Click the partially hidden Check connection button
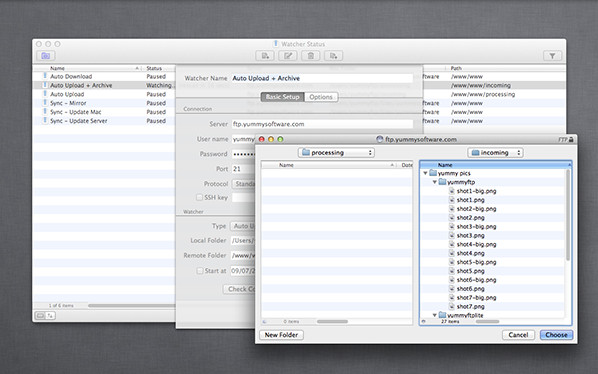 [x=239, y=289]
